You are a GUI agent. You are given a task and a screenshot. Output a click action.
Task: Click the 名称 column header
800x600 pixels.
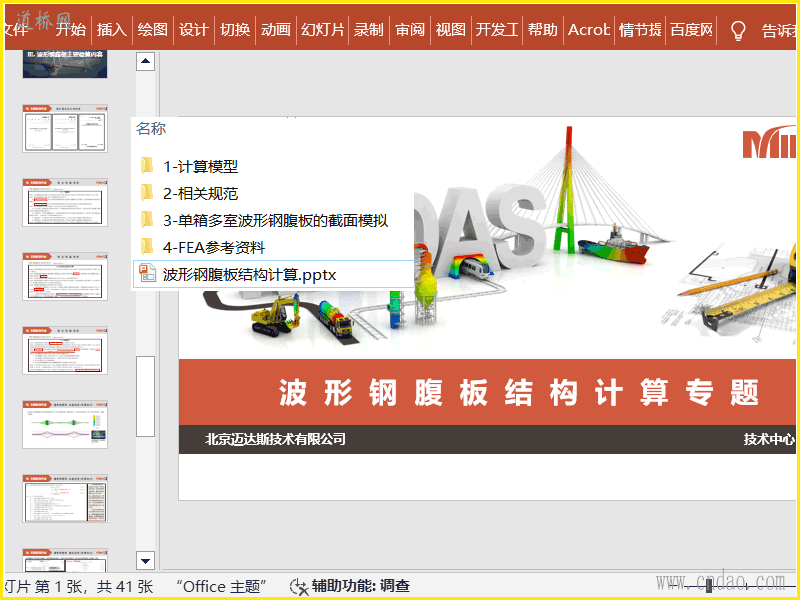[x=151, y=128]
